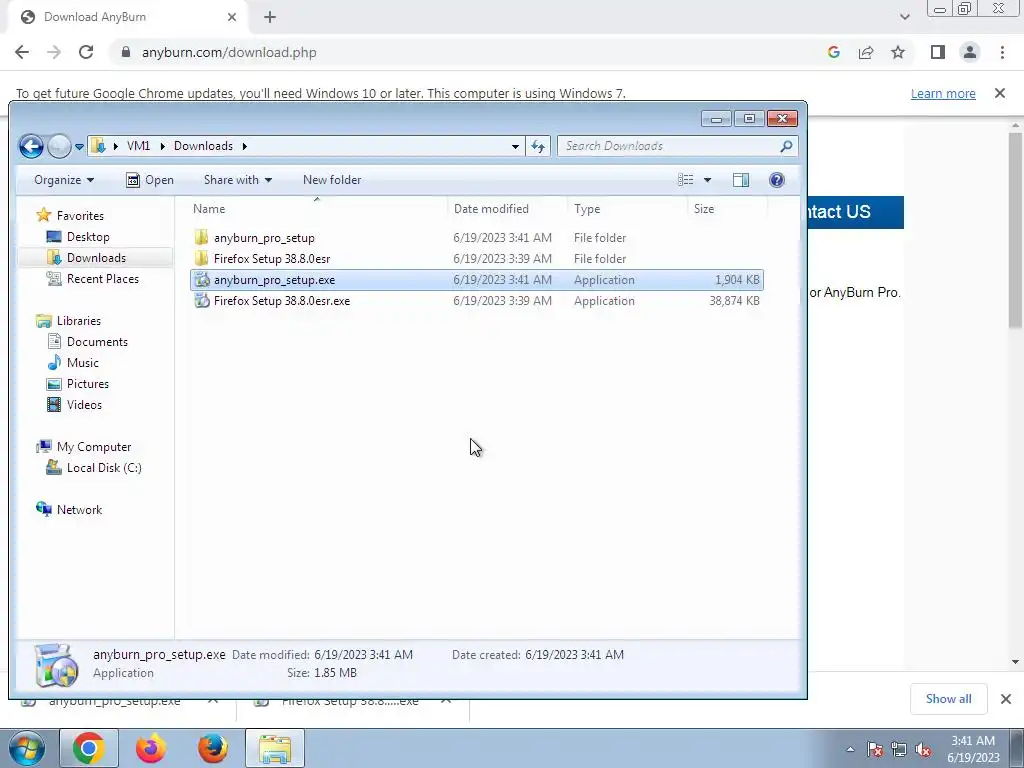Viewport: 1024px width, 768px height.
Task: Share this page from Chrome toolbar
Action: 866,52
